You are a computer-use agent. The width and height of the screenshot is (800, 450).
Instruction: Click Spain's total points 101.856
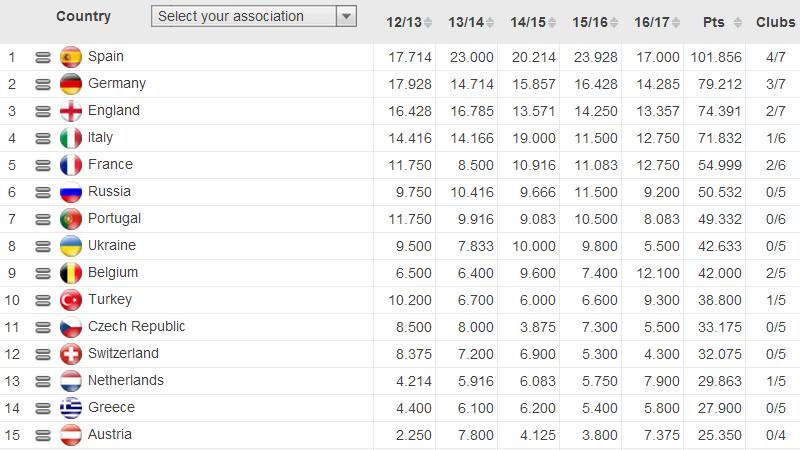click(x=715, y=57)
